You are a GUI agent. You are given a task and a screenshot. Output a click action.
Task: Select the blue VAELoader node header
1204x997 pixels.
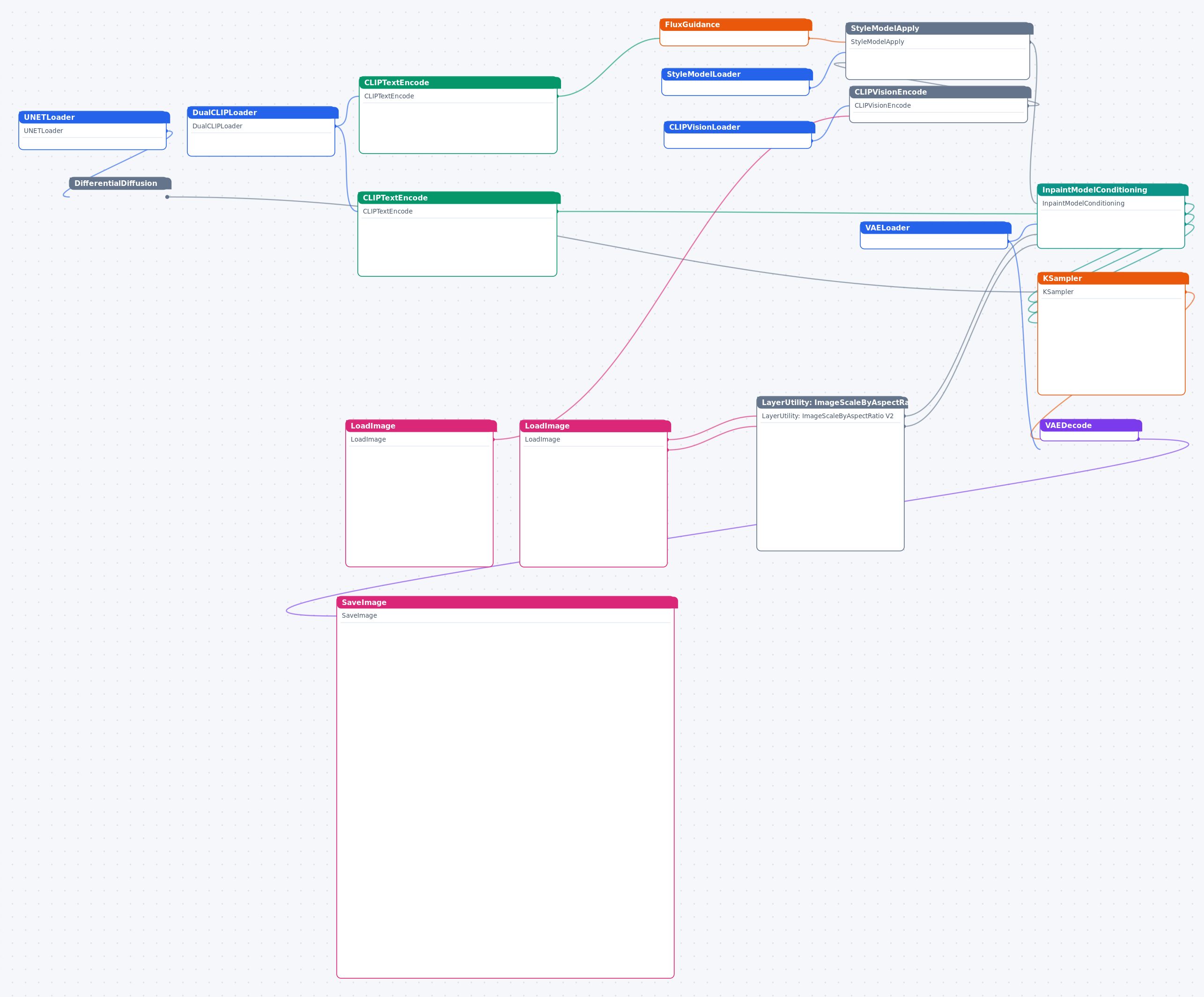(935, 228)
